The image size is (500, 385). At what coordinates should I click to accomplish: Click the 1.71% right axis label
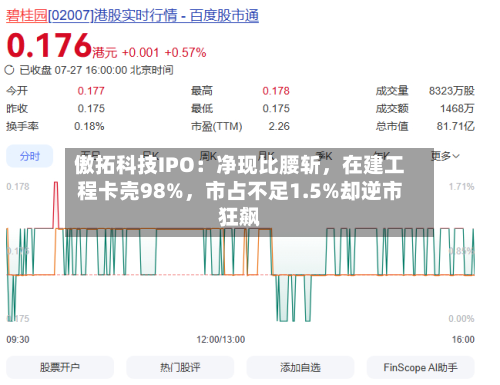(x=461, y=187)
